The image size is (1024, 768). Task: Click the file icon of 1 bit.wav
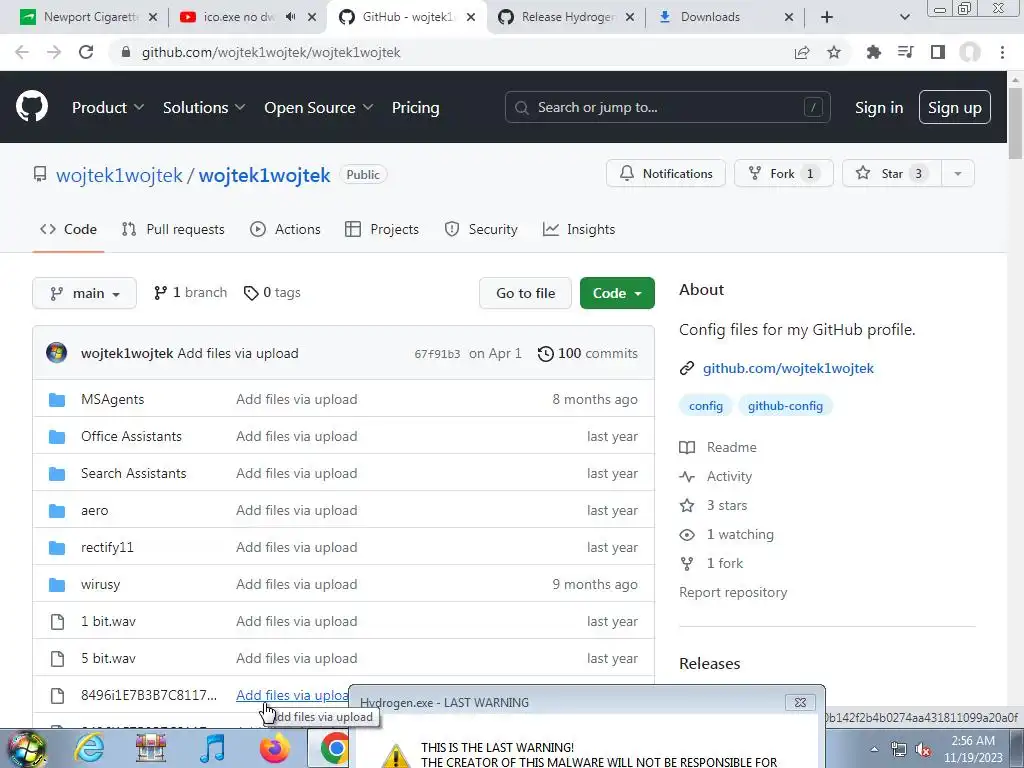[x=57, y=622]
